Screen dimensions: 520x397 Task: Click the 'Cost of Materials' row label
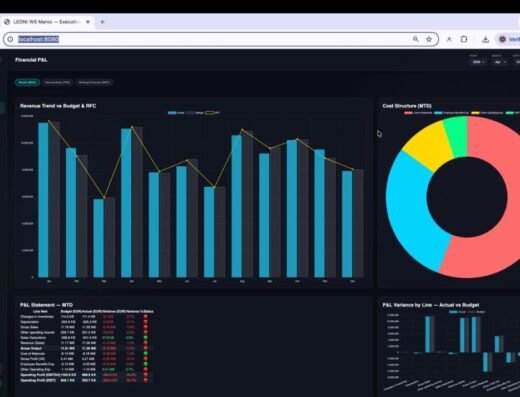pos(32,354)
